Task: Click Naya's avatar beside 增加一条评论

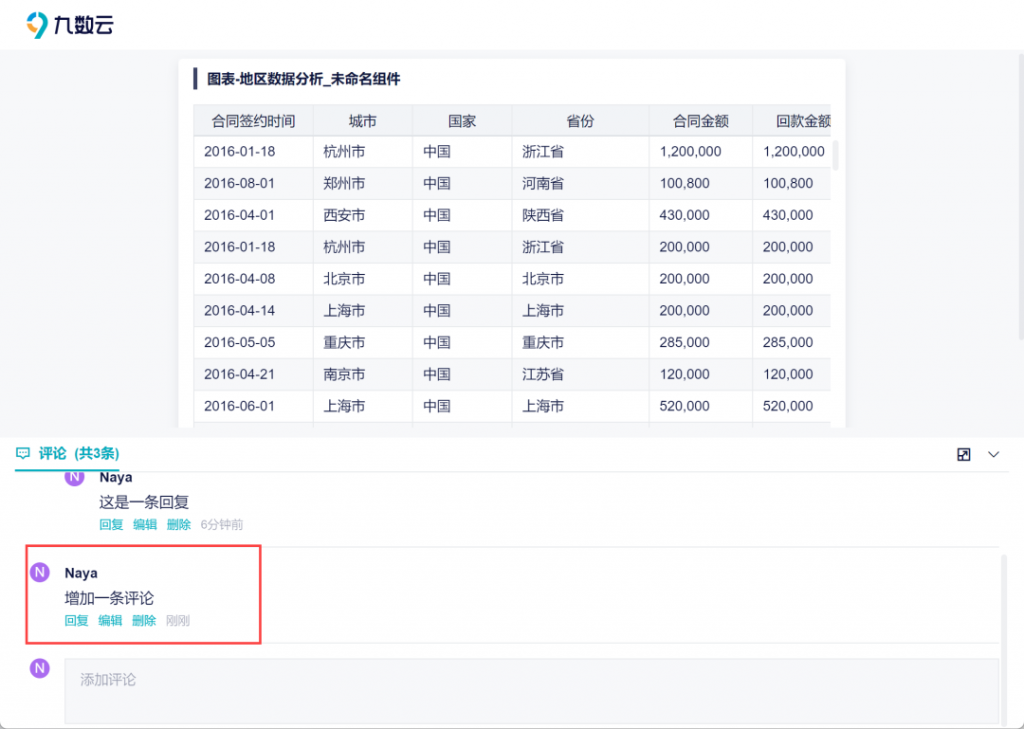Action: pos(40,573)
